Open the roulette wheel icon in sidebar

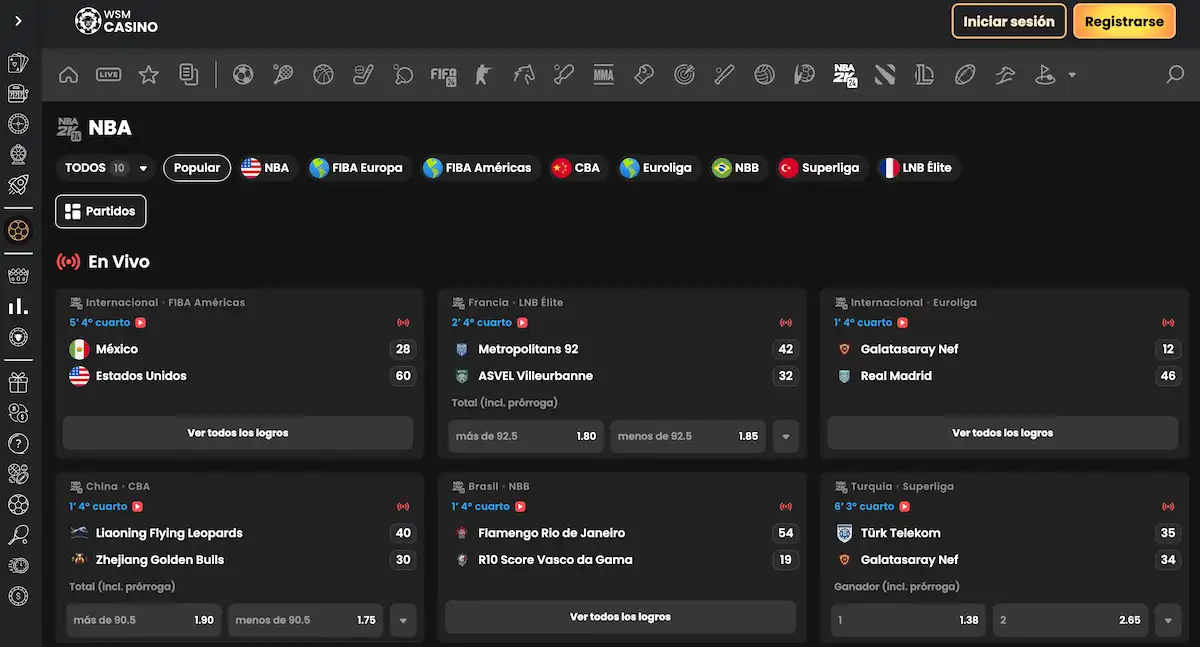click(x=18, y=124)
